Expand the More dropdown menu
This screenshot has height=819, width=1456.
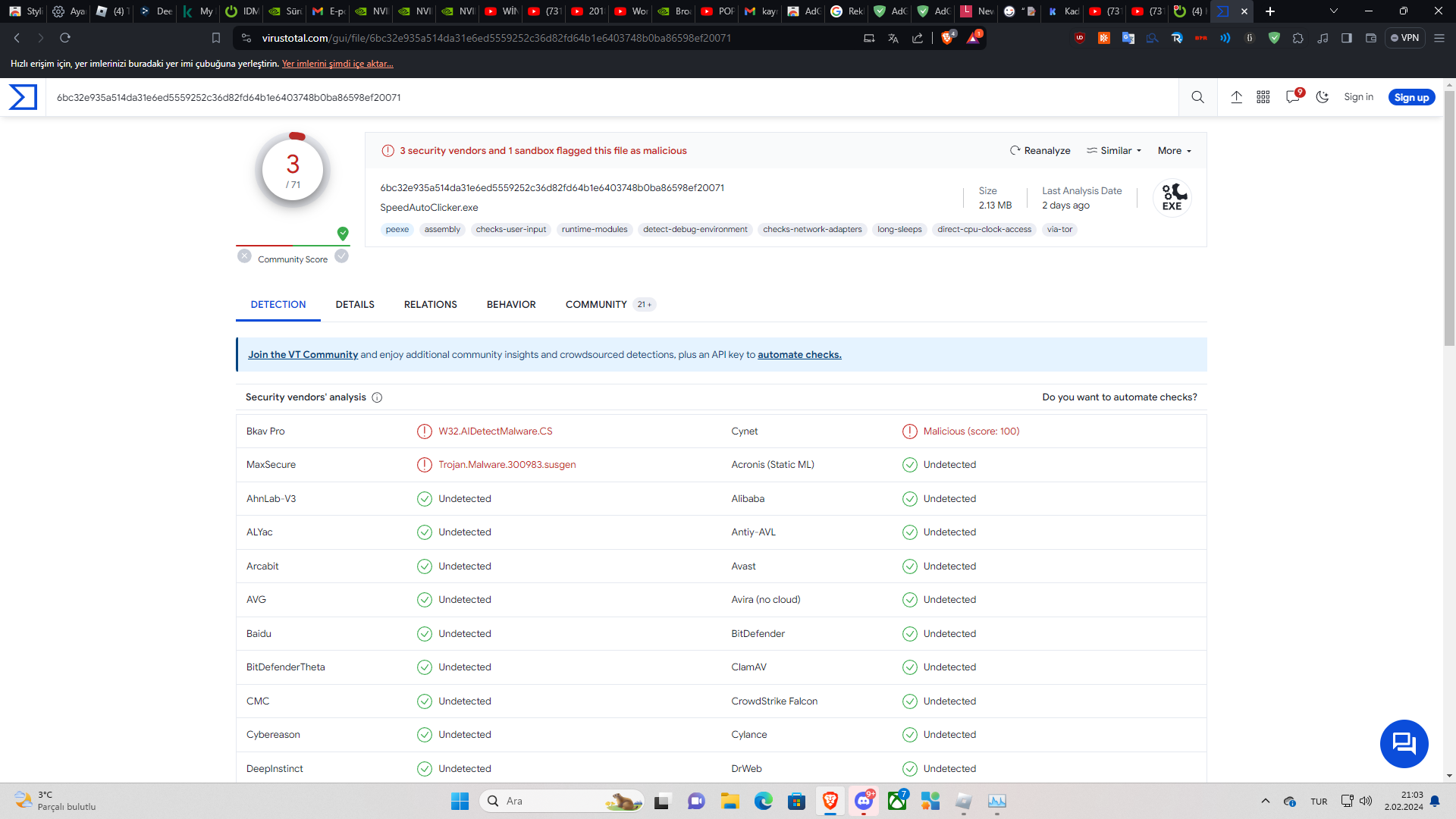(x=1174, y=151)
